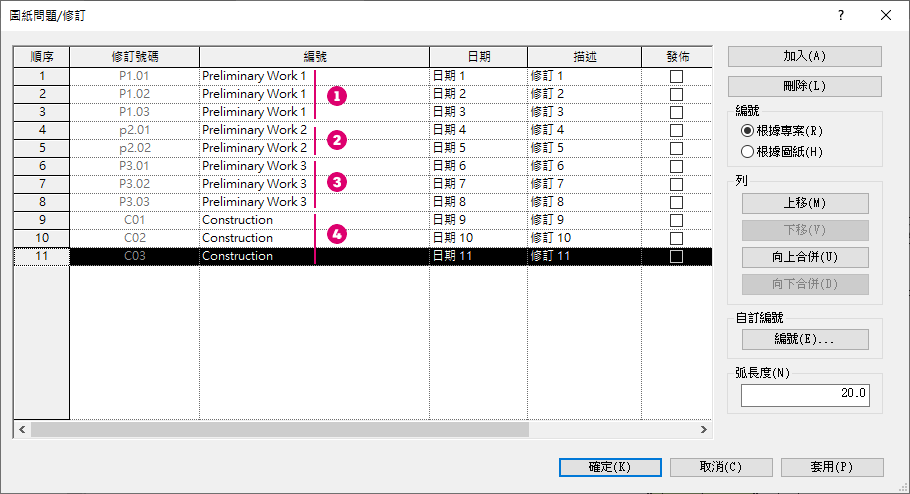Click the 向上合併(U) button
This screenshot has width=910, height=494.
pyautogui.click(x=805, y=257)
